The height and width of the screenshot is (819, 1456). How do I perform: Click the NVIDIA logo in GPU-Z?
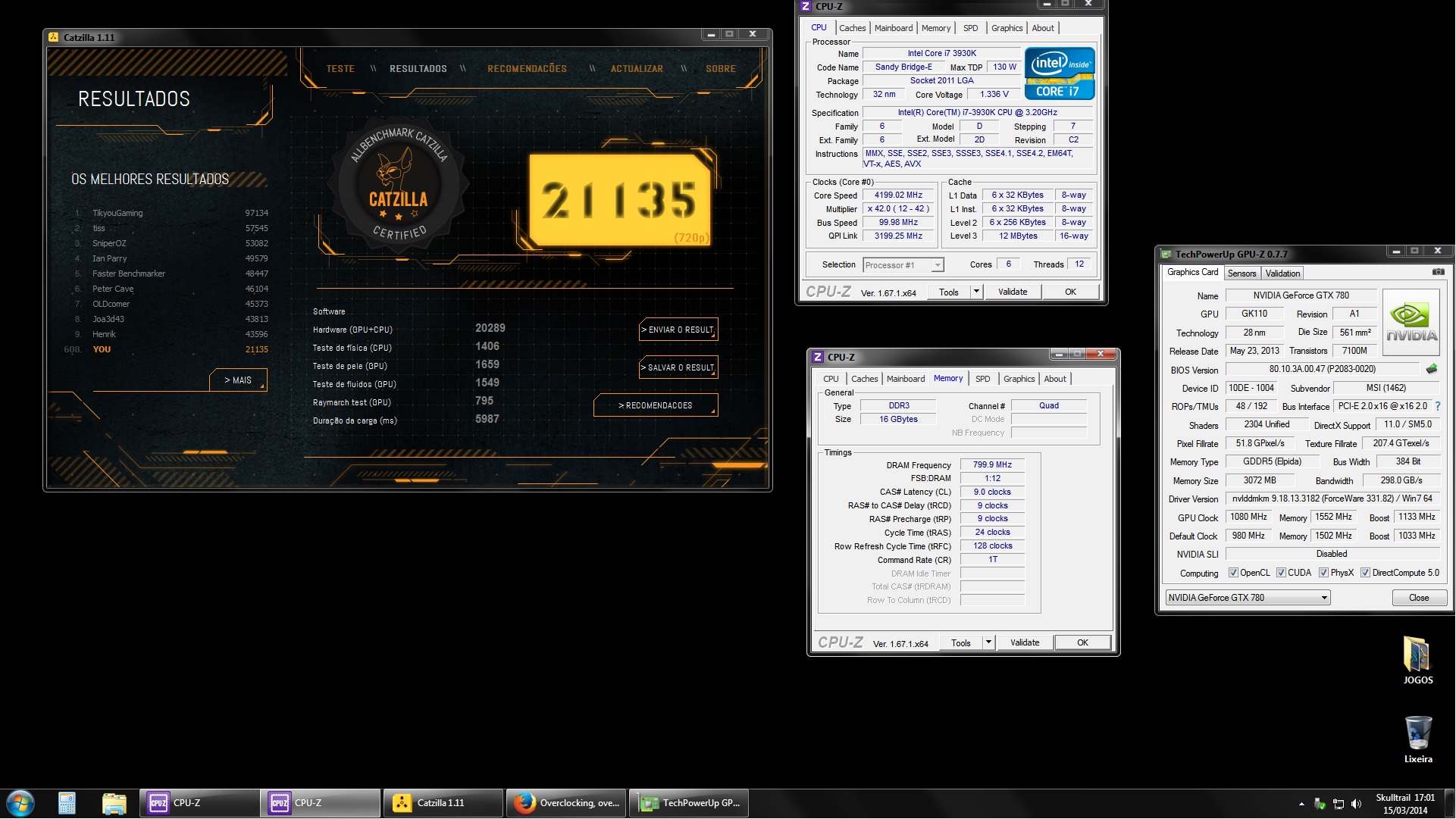(x=1411, y=323)
